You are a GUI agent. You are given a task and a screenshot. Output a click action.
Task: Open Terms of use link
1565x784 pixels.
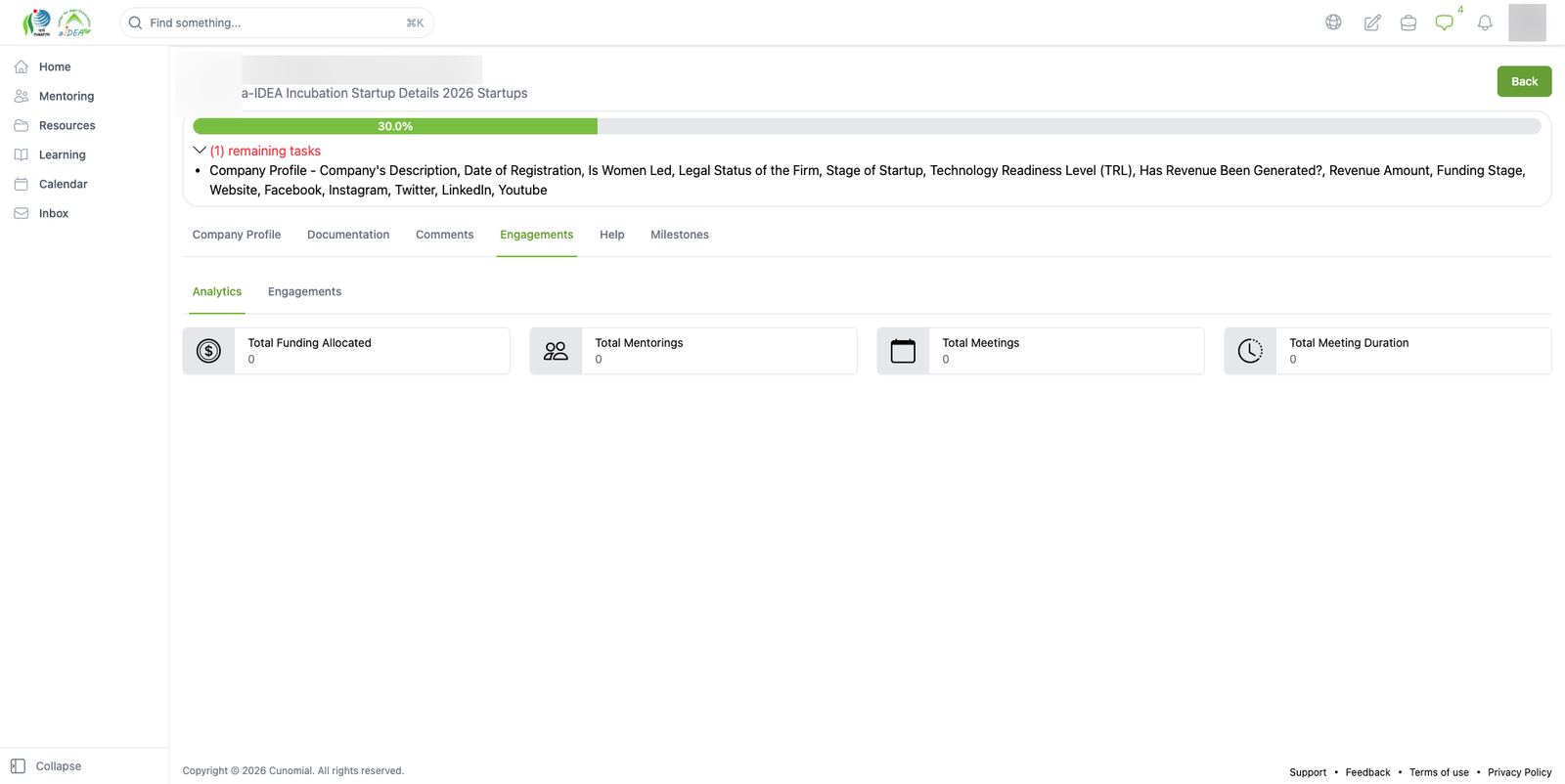[1439, 772]
